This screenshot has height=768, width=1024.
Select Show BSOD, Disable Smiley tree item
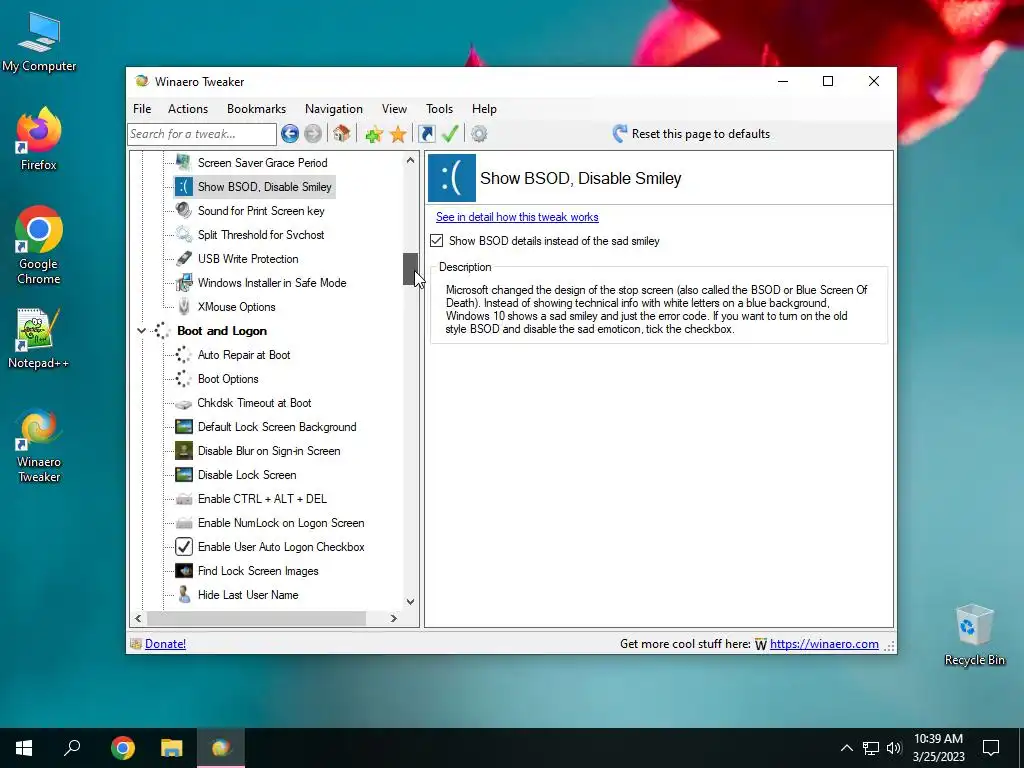pyautogui.click(x=264, y=187)
